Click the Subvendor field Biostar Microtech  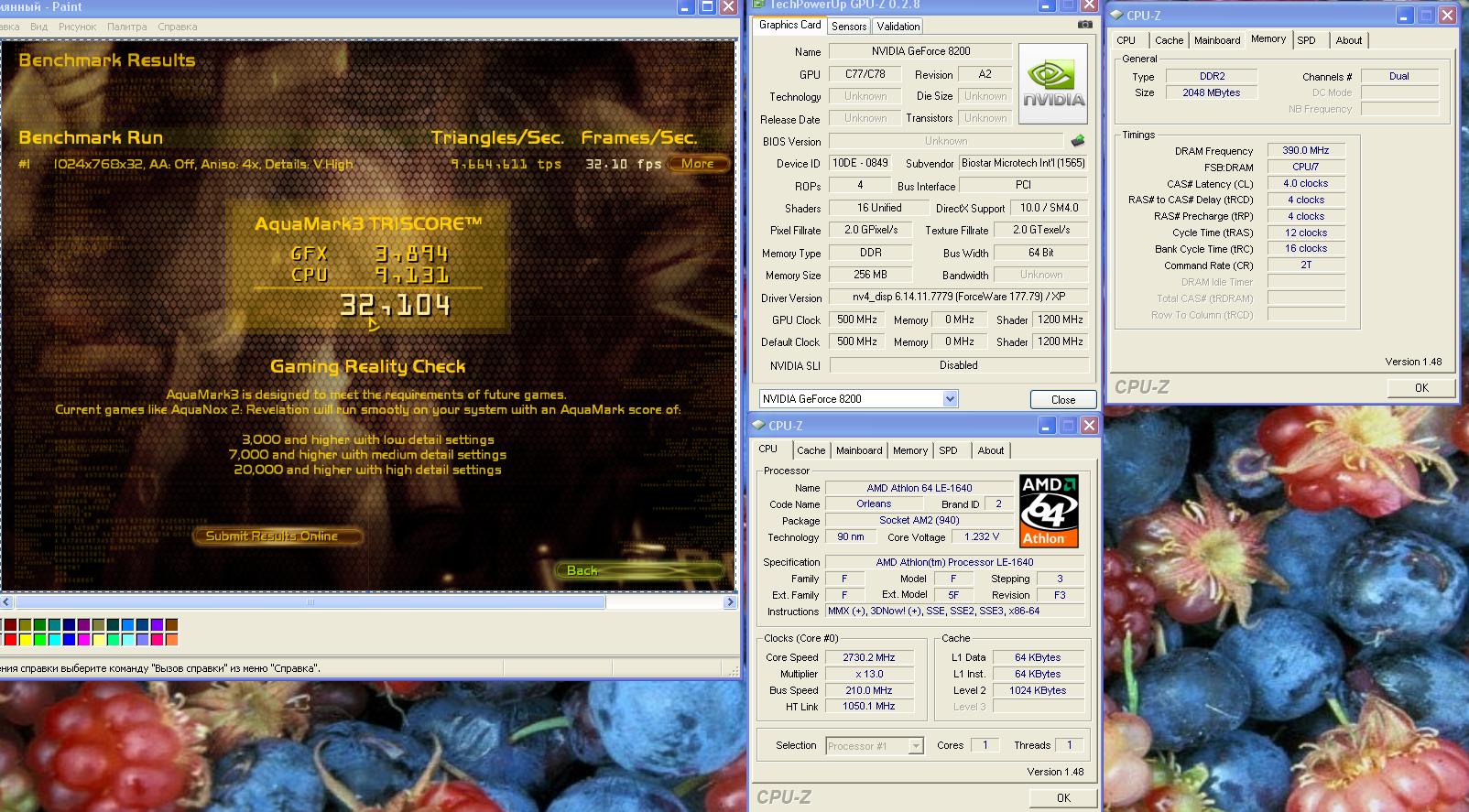pos(1023,163)
